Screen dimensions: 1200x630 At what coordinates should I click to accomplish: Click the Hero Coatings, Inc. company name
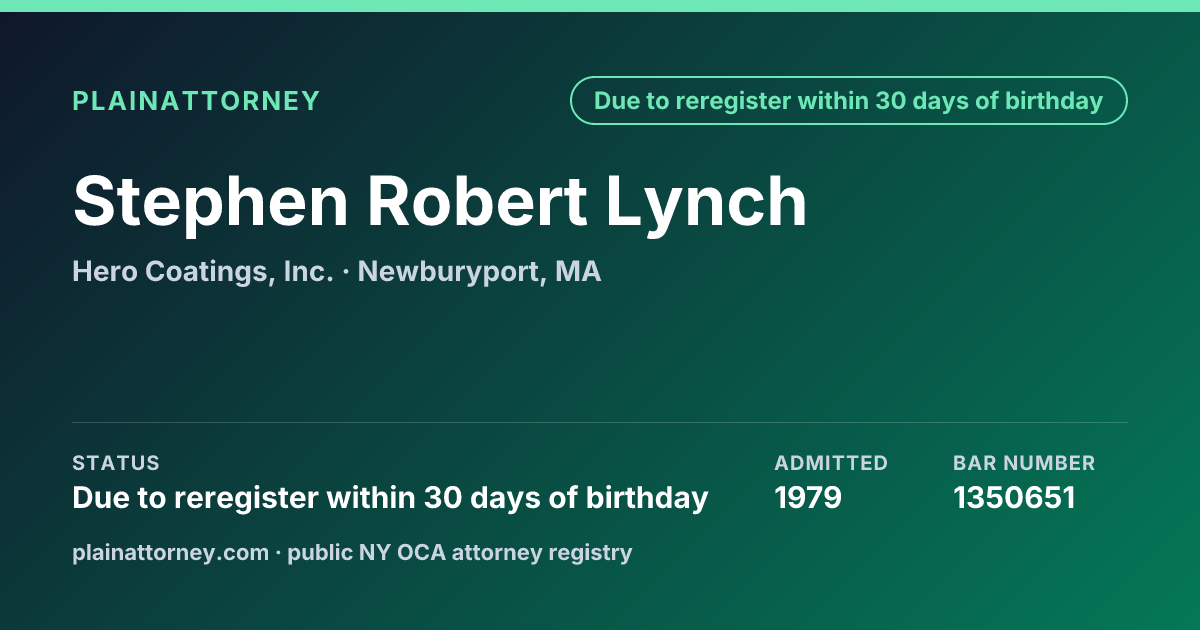click(x=203, y=272)
